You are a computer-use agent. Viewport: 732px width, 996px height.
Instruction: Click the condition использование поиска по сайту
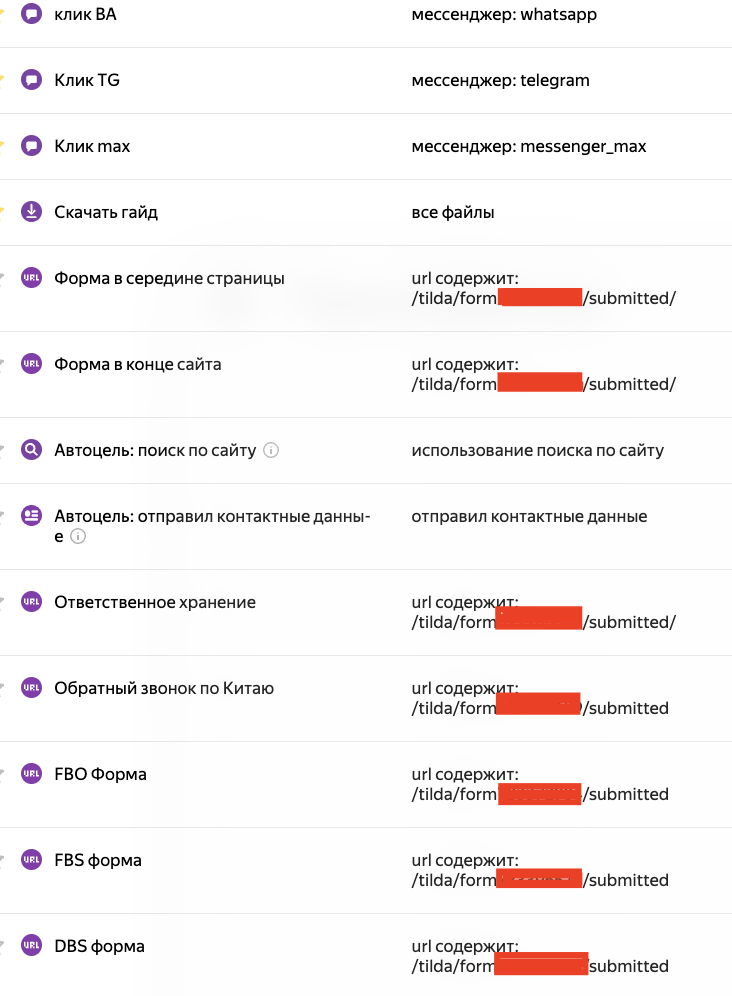pyautogui.click(x=538, y=450)
